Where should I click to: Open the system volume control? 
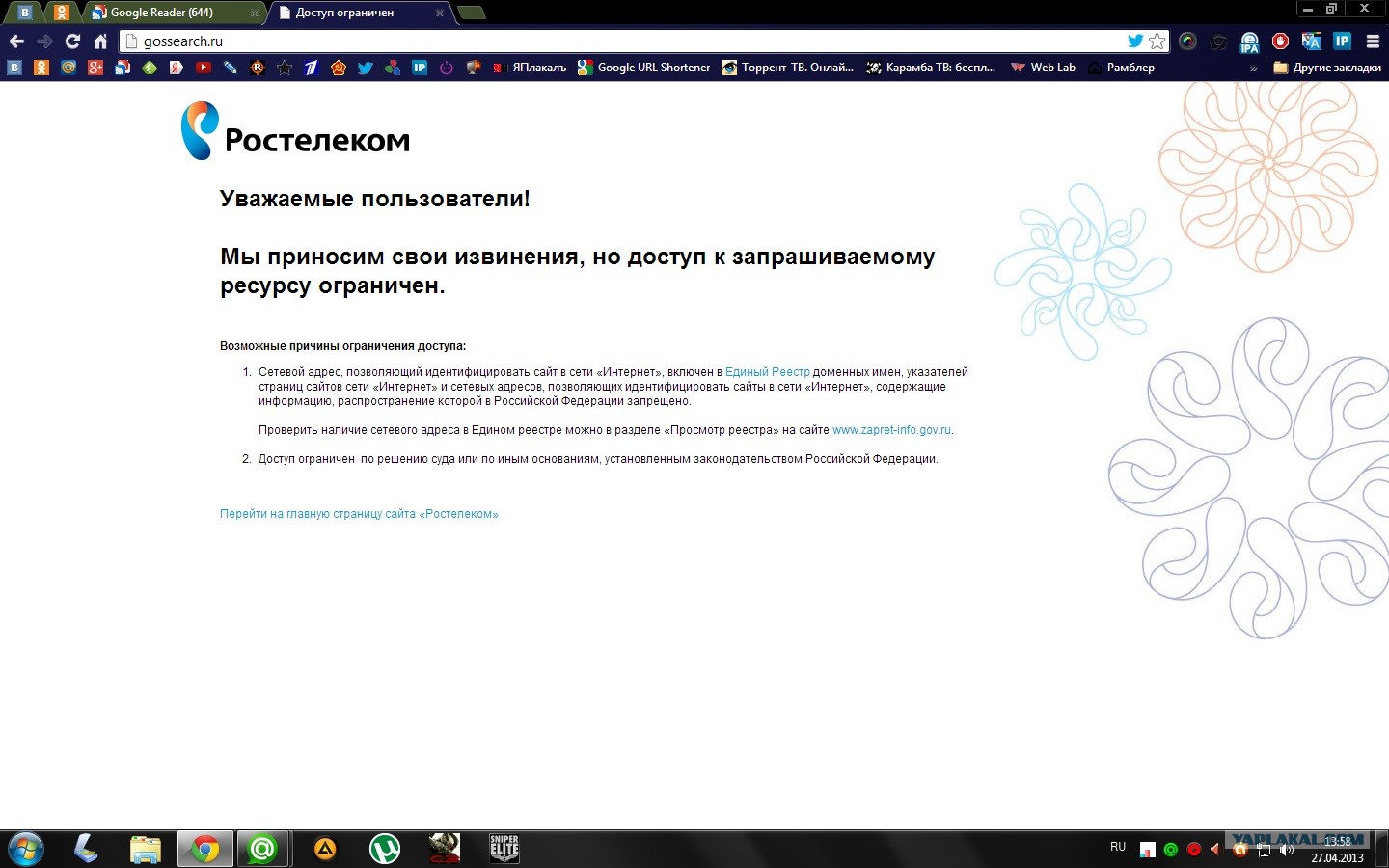(x=1286, y=850)
